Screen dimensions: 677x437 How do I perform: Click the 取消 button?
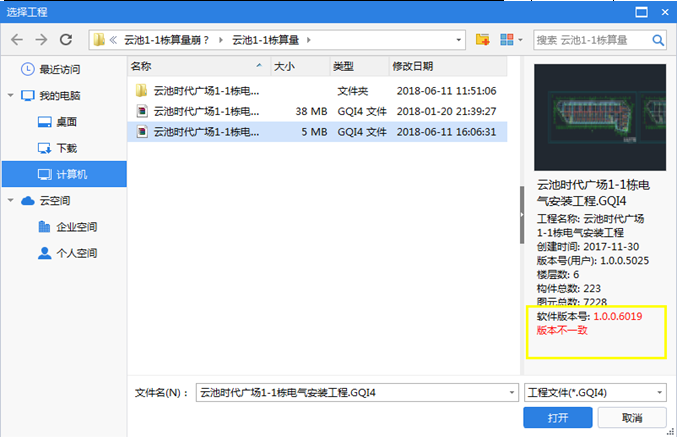coord(631,418)
